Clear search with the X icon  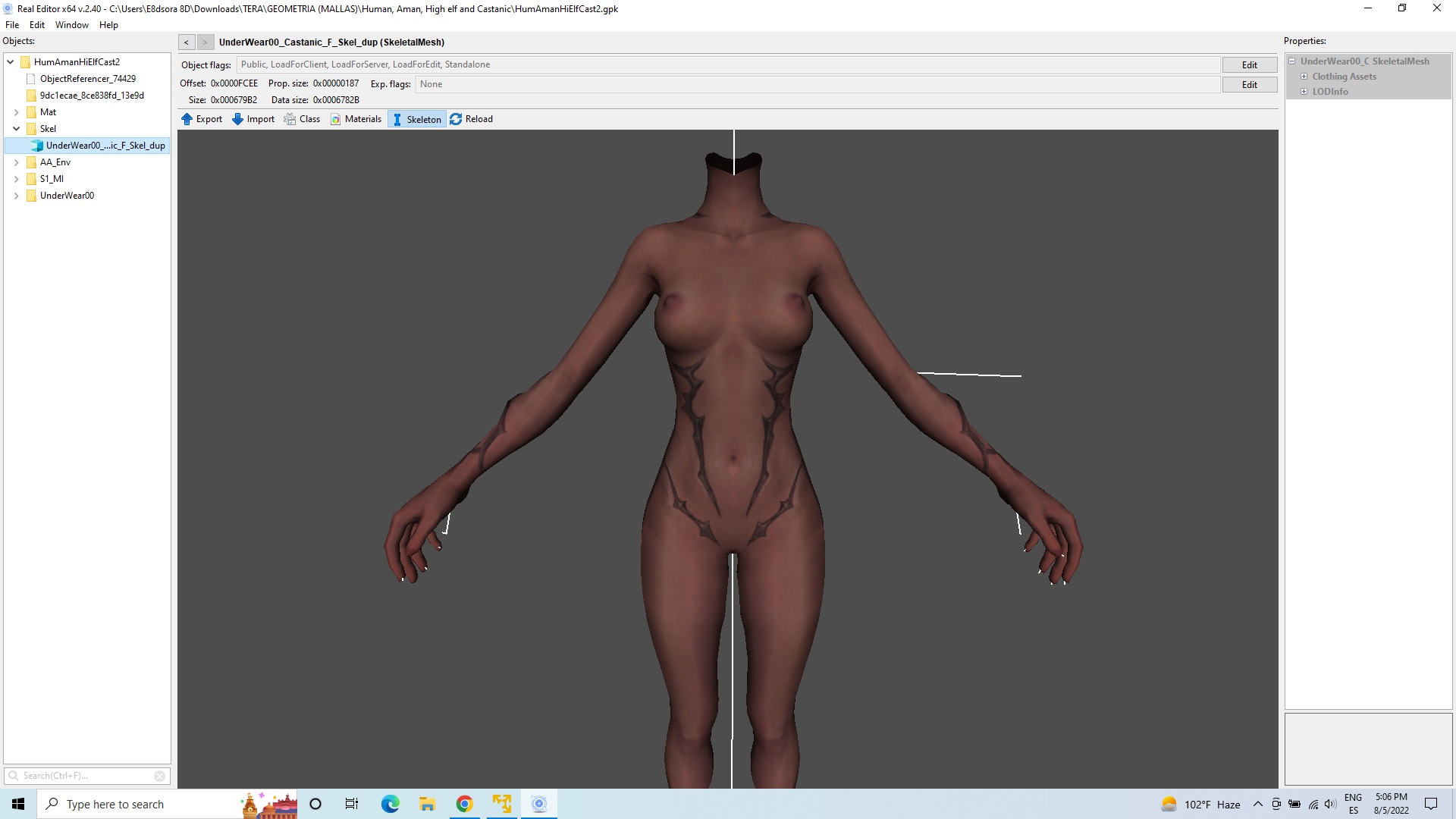tap(159, 776)
